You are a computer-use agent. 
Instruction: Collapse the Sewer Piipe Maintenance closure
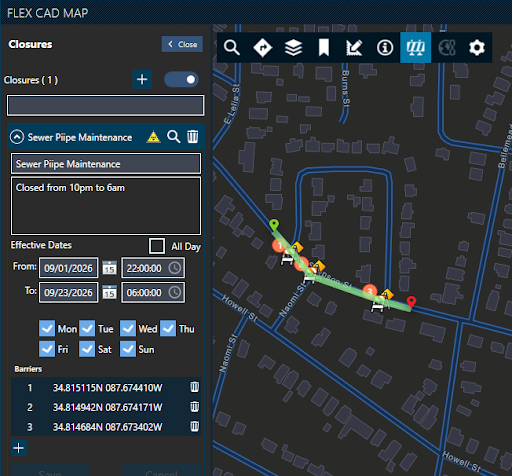[17, 137]
